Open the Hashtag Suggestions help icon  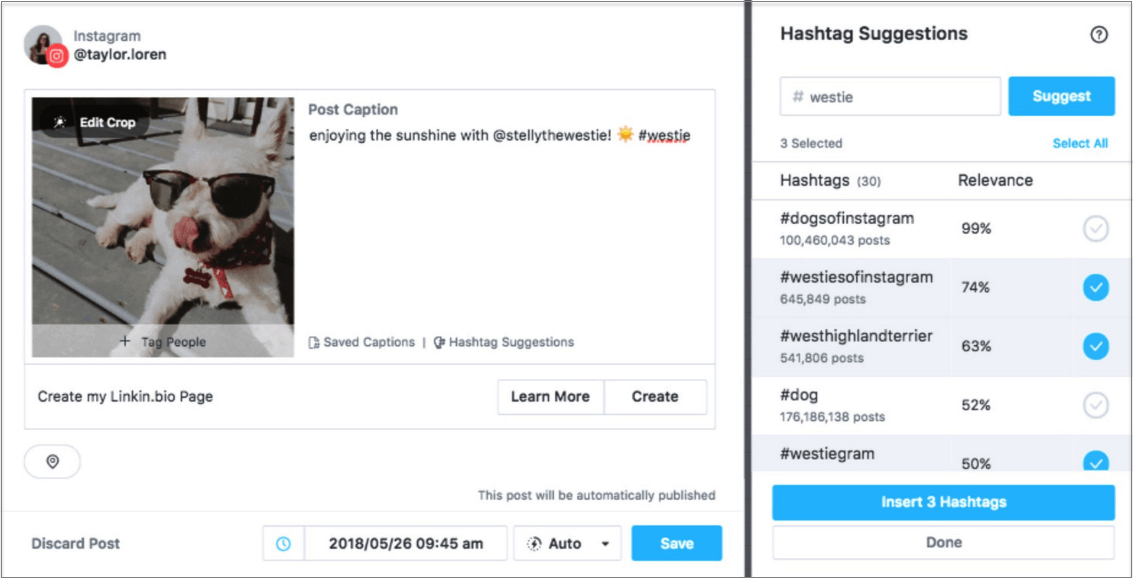point(1099,35)
